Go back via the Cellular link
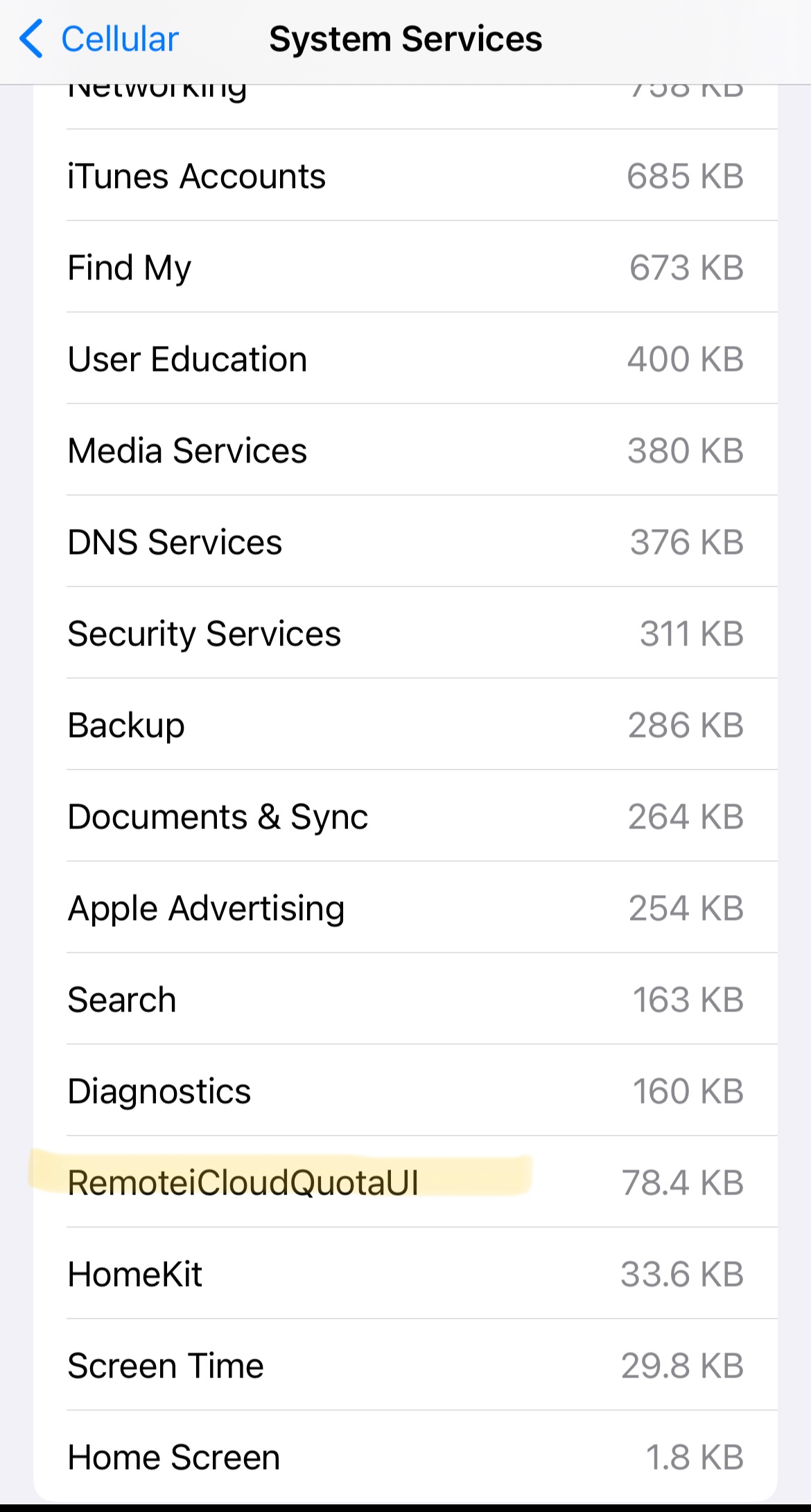 119,39
